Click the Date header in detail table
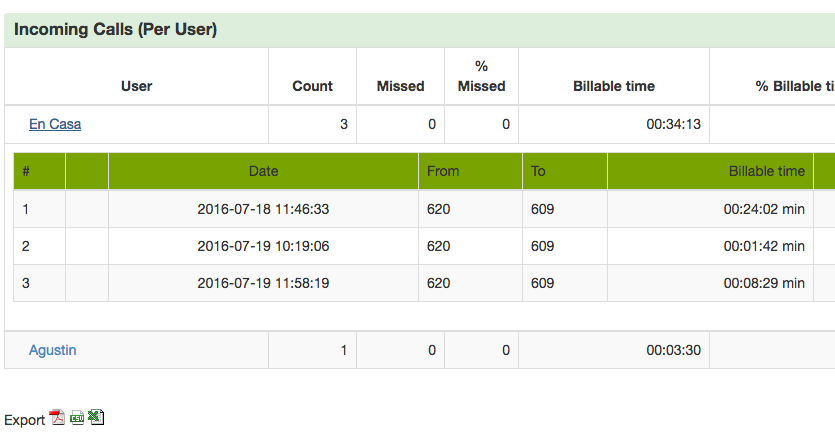 (264, 171)
